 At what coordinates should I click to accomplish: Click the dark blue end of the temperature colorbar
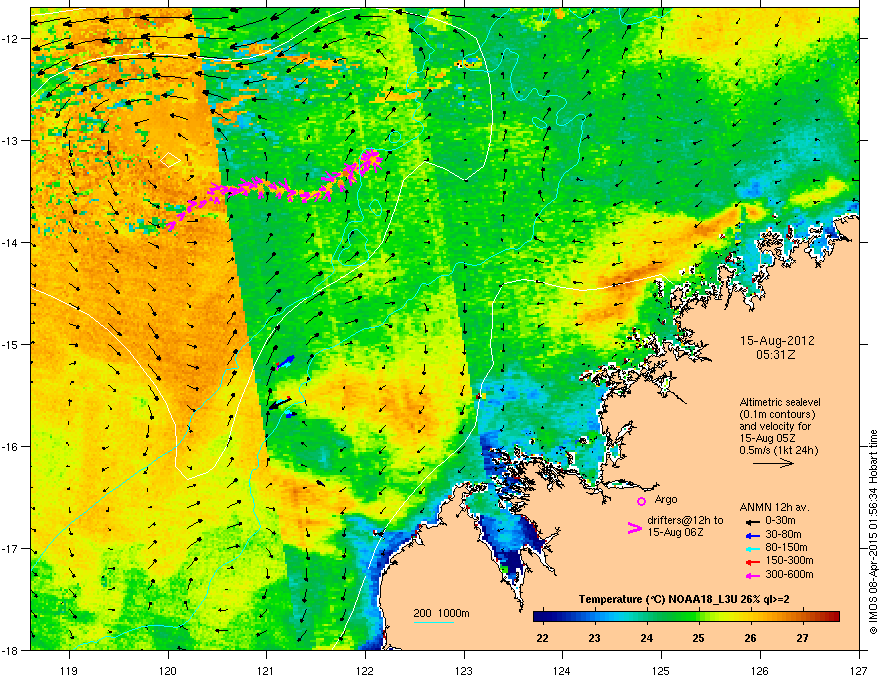click(540, 617)
